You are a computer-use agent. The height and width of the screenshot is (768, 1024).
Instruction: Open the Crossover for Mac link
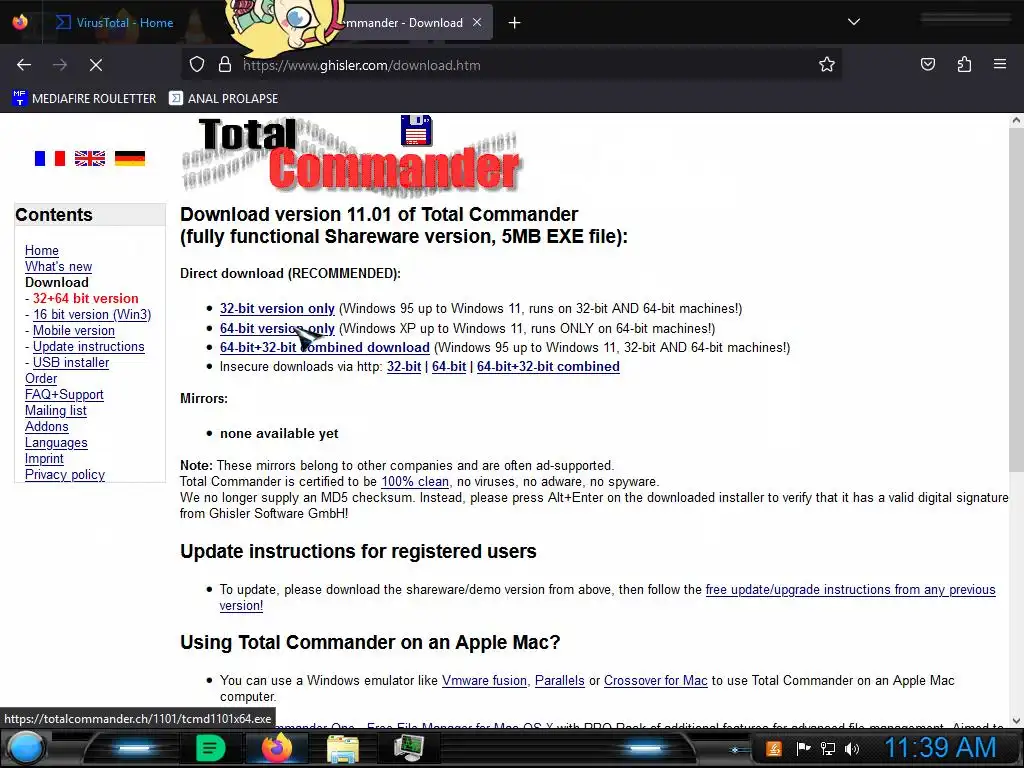click(x=656, y=680)
